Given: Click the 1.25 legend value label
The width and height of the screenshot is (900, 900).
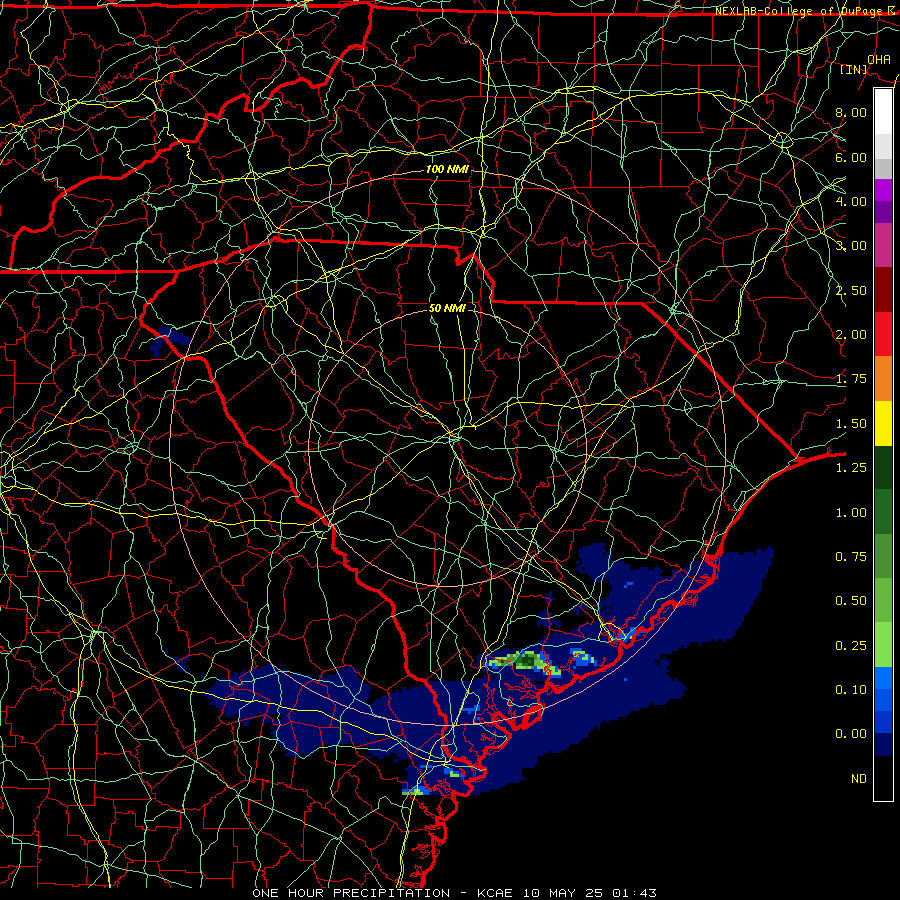Looking at the screenshot, I should tap(851, 468).
